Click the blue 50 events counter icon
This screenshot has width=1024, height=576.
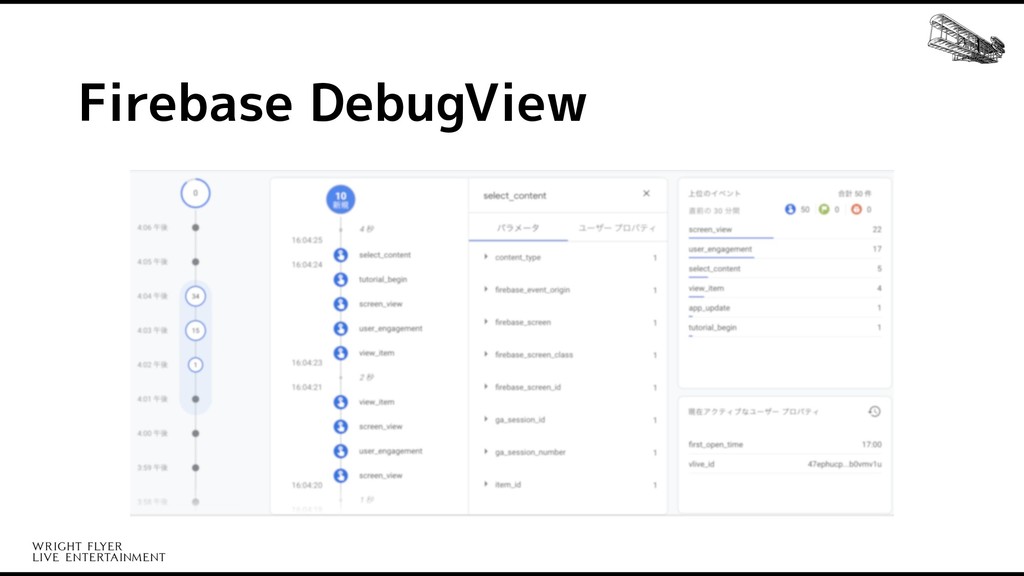[790, 210]
